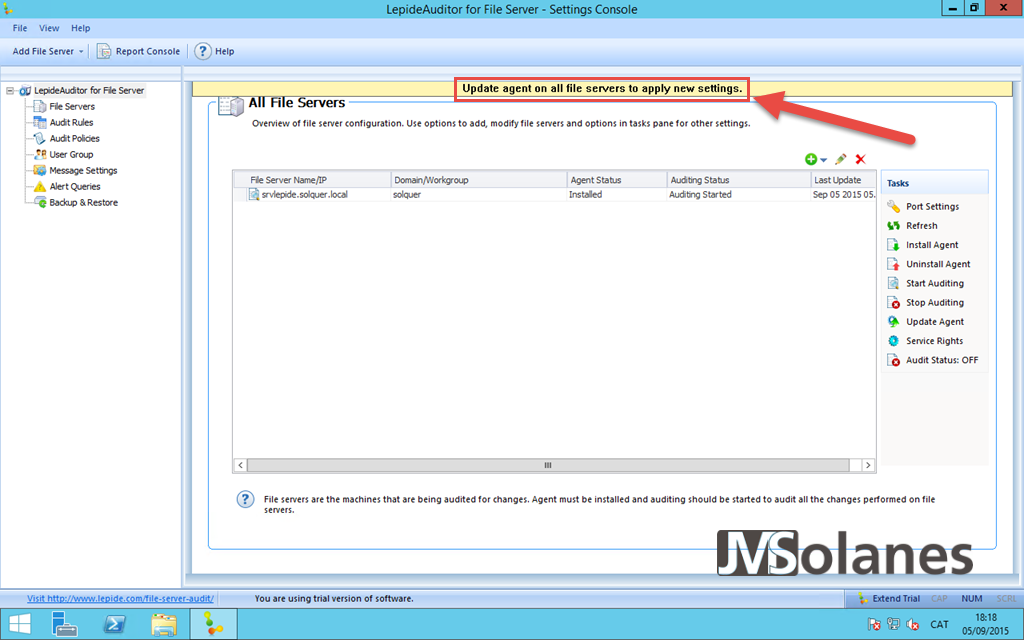Click the horizontal scrollbar left arrow

(240, 465)
